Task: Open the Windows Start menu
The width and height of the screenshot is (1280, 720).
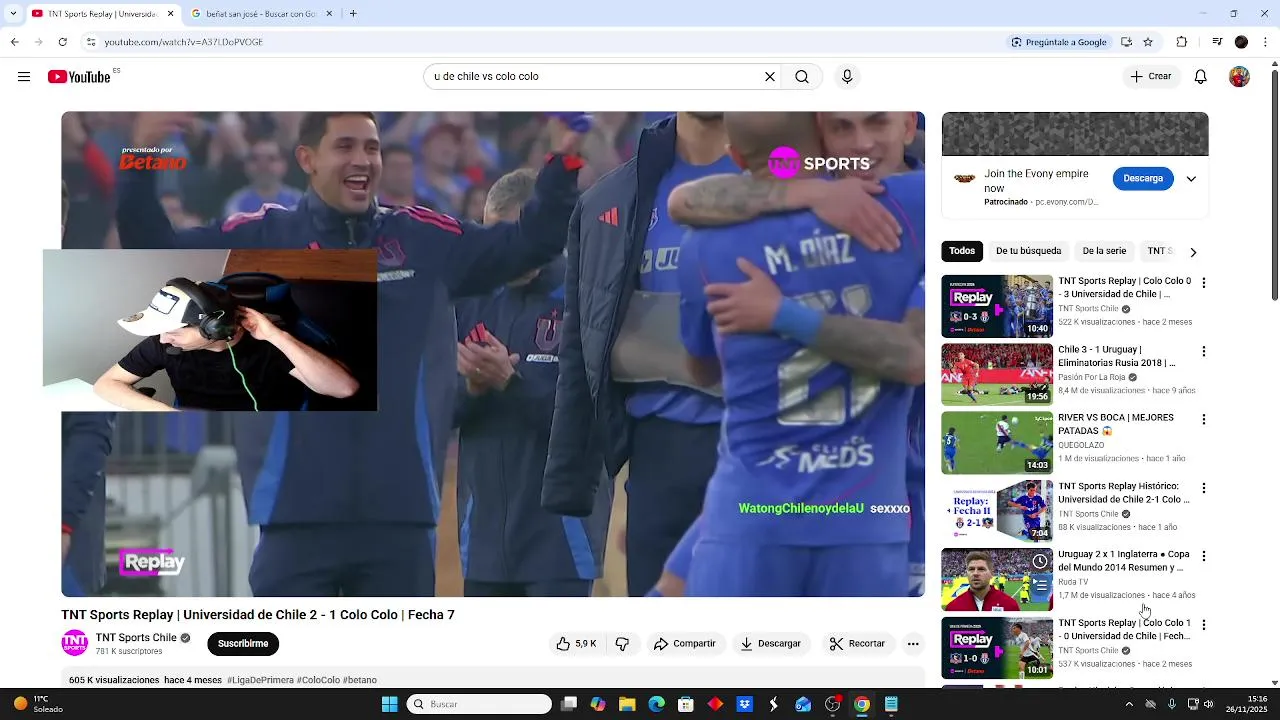Action: [x=389, y=704]
